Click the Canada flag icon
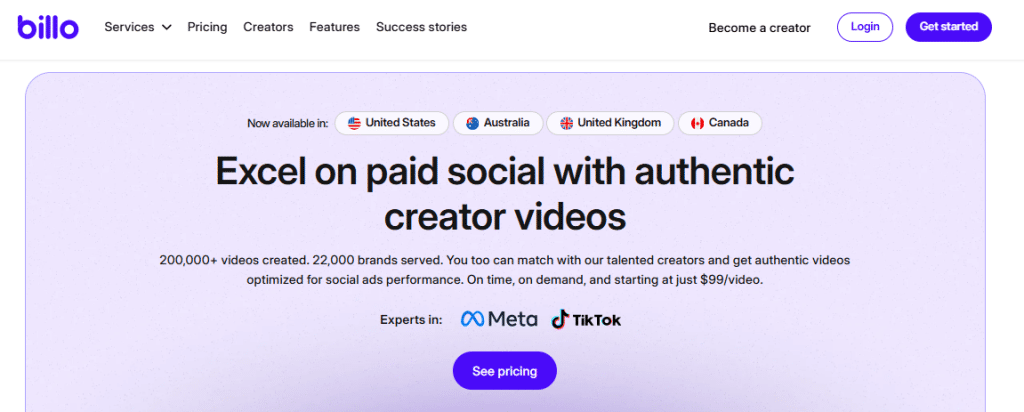Image resolution: width=1024 pixels, height=412 pixels. tap(697, 123)
